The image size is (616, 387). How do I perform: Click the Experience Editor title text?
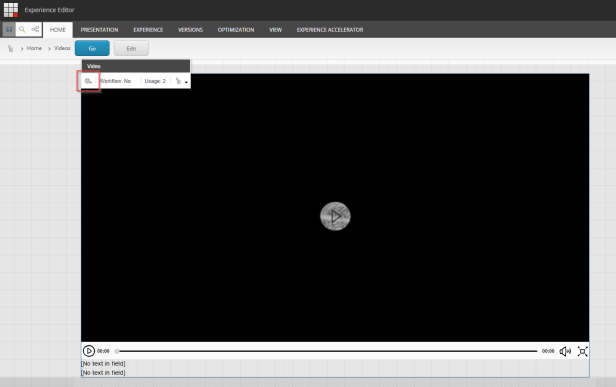[x=50, y=10]
